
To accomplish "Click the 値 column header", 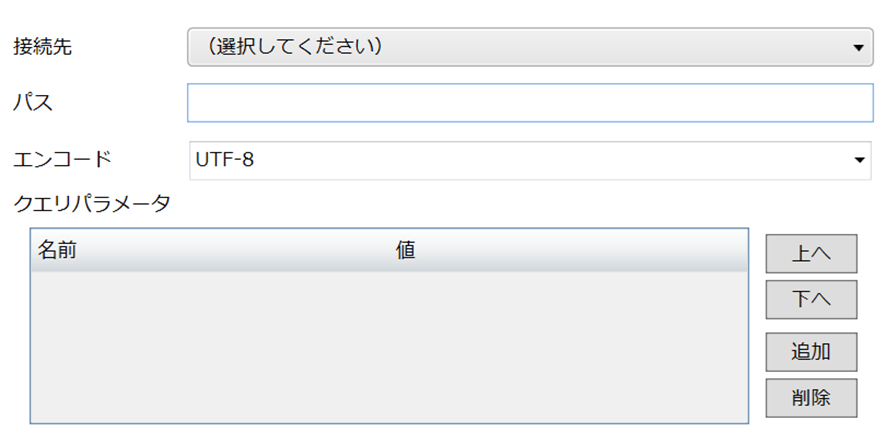I will [x=405, y=250].
